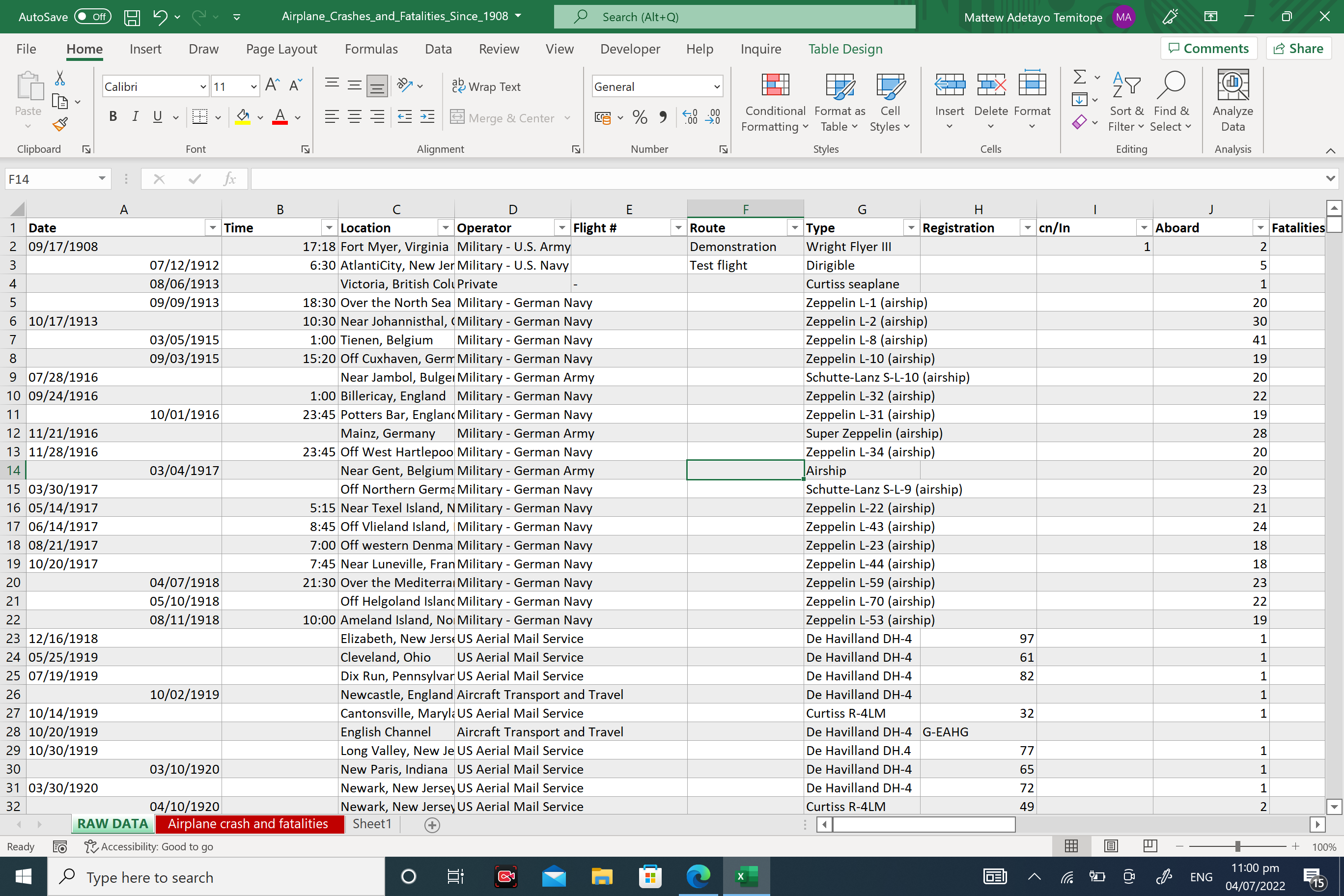Toggle underline formatting
Image resolution: width=1344 pixels, height=896 pixels.
(x=157, y=116)
